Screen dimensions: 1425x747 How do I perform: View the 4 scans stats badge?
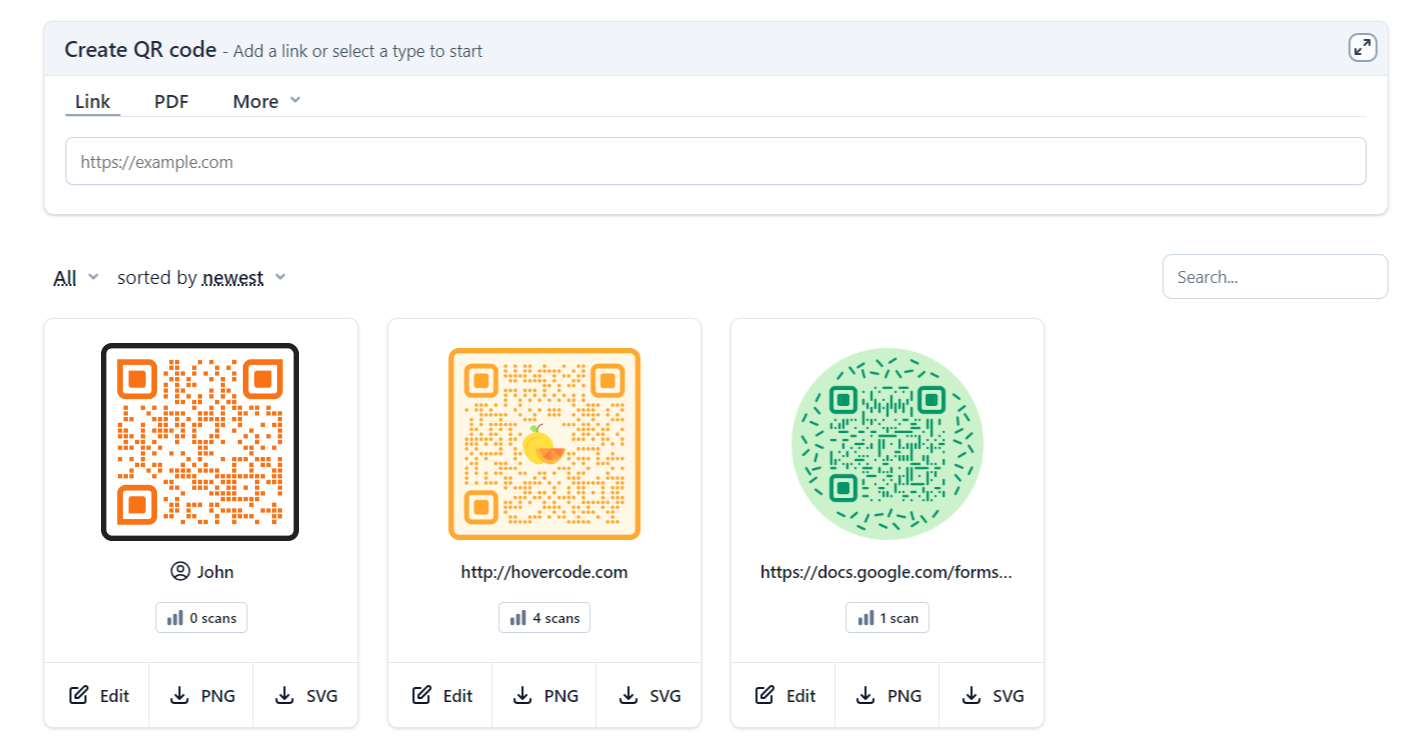click(545, 618)
